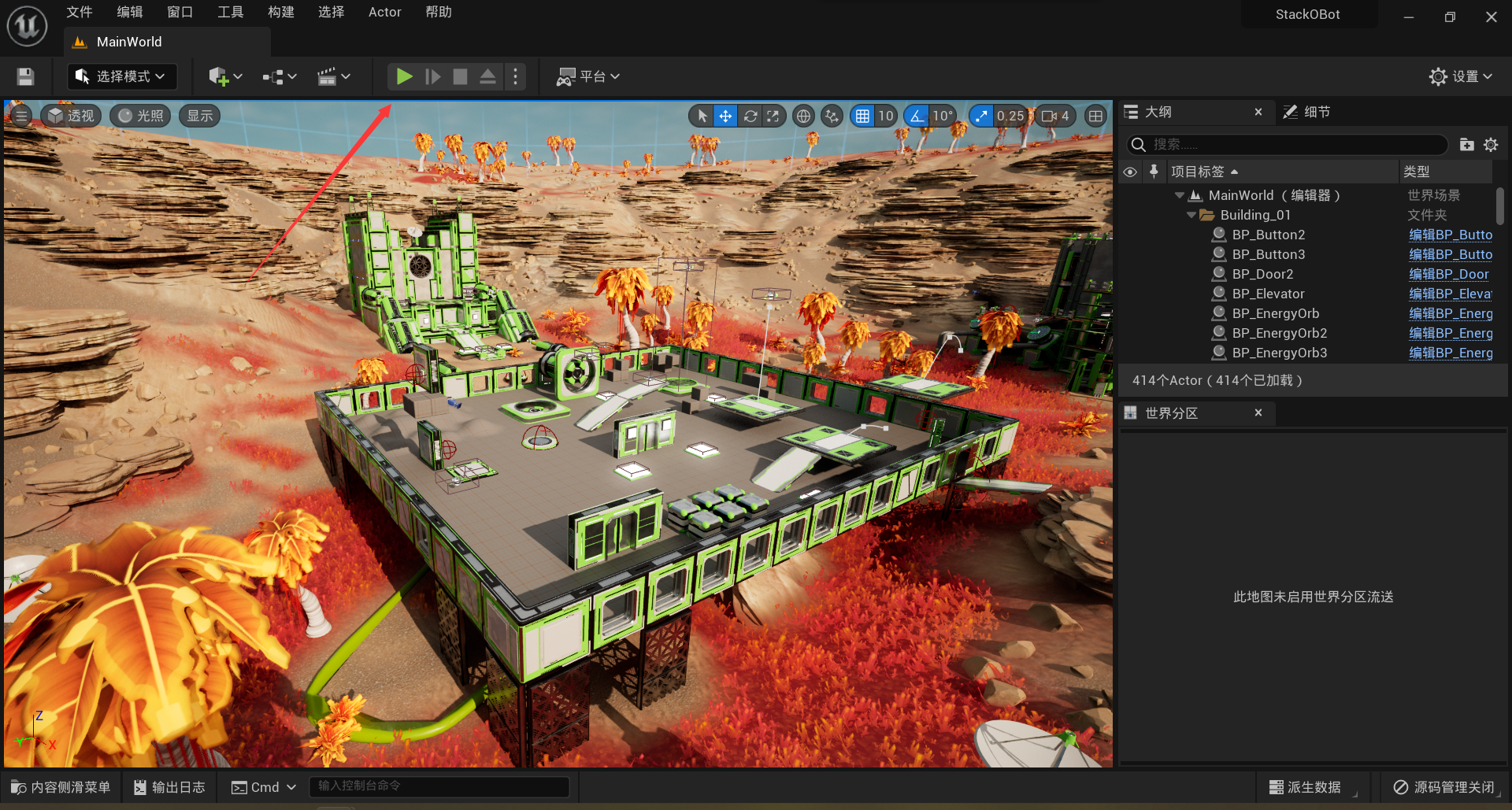Select BP_Elevator in the outliner
This screenshot has width=1512, height=810.
1268,294
